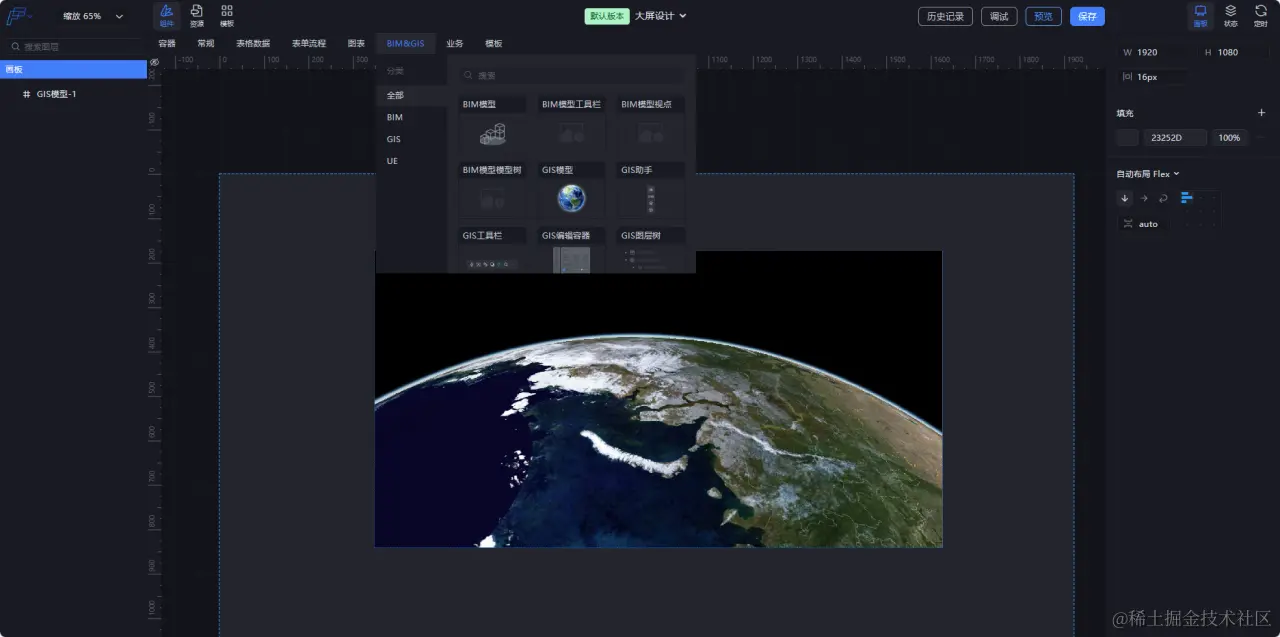Choose the GIS图层树 component

coord(651,250)
